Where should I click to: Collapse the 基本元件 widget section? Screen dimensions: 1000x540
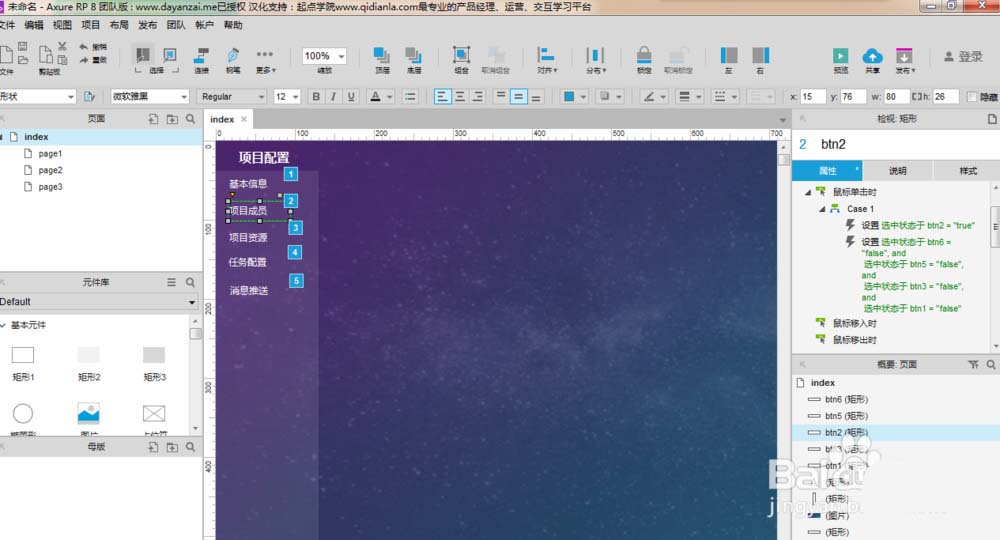click(3, 325)
